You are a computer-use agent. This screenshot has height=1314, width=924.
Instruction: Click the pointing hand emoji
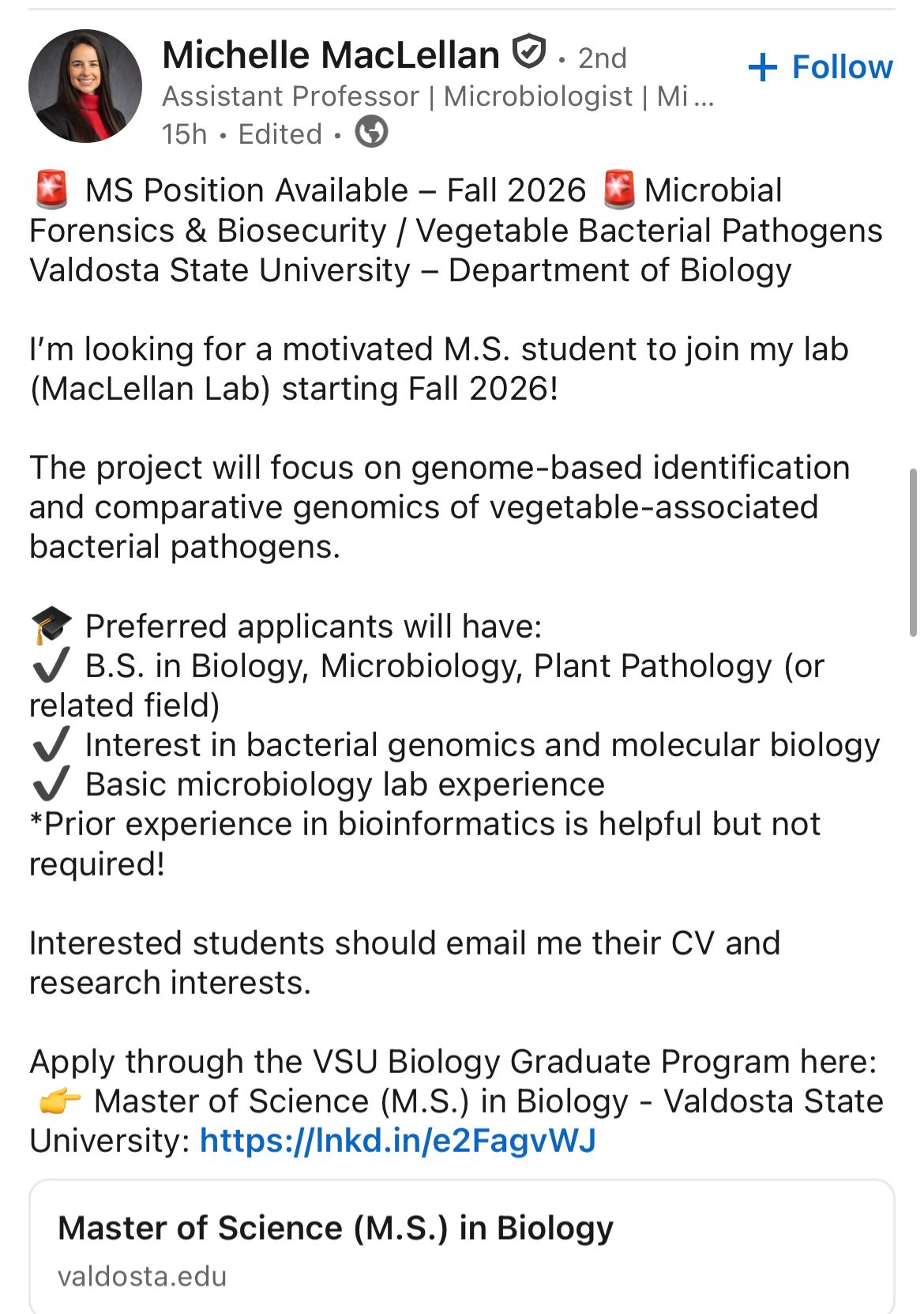click(x=59, y=1101)
